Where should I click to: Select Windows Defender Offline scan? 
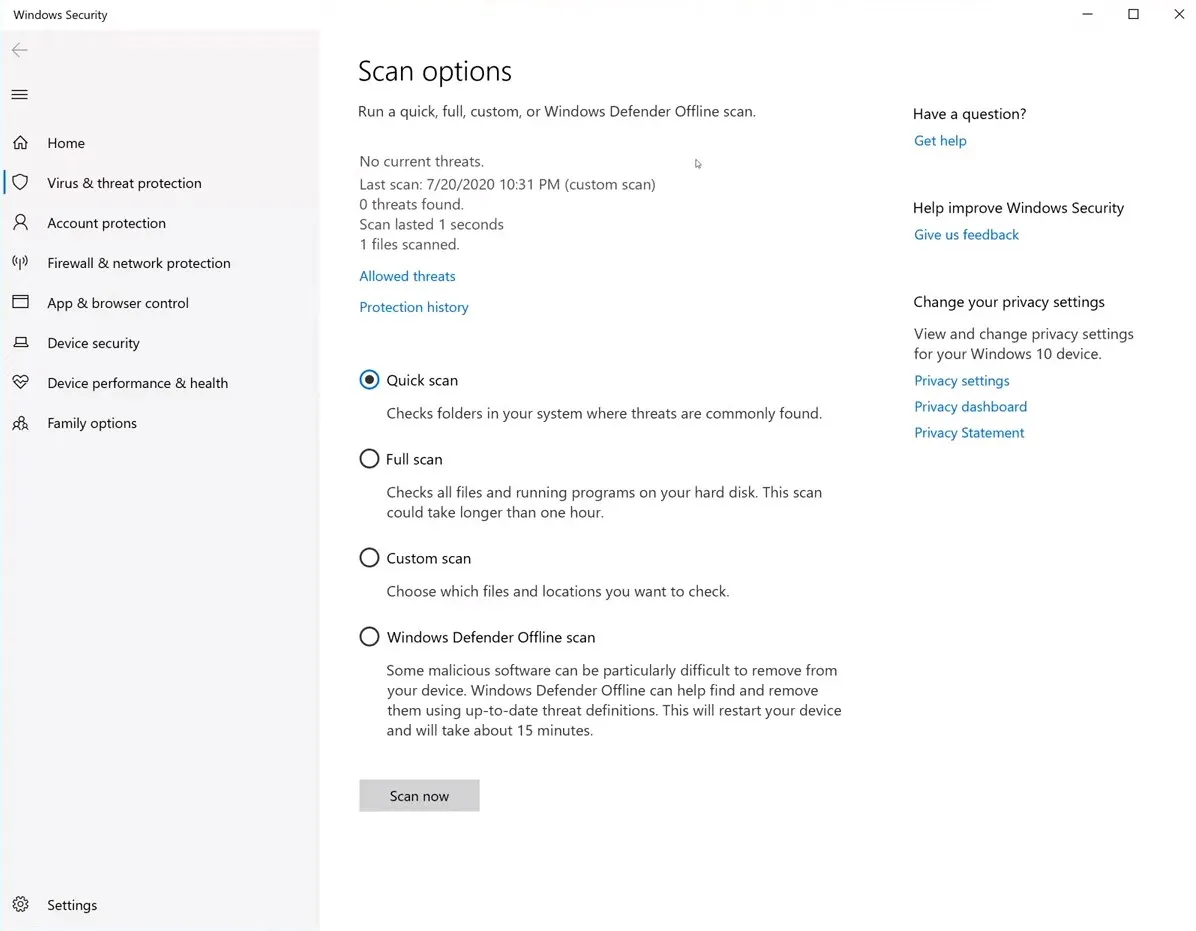369,637
